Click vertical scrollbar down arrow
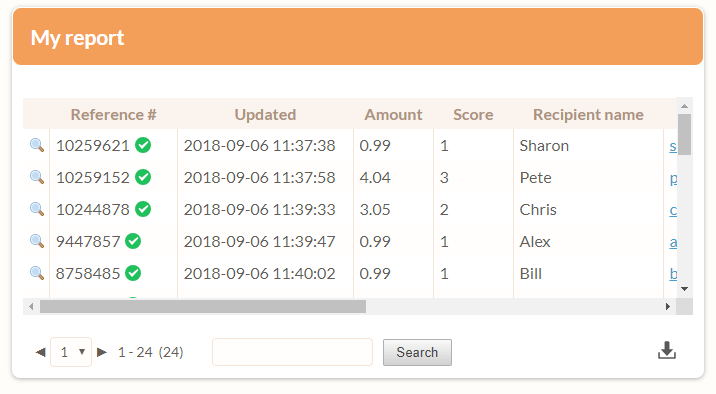The height and width of the screenshot is (394, 716). [684, 289]
